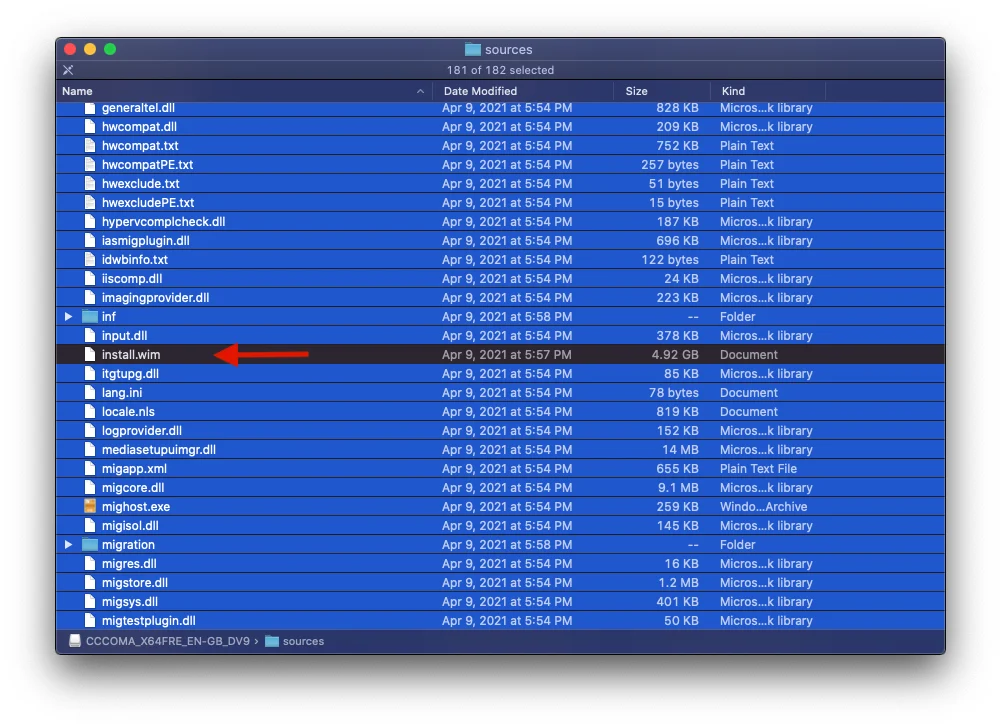1001x728 pixels.
Task: Click the sources folder icon in title bar
Action: click(x=473, y=50)
